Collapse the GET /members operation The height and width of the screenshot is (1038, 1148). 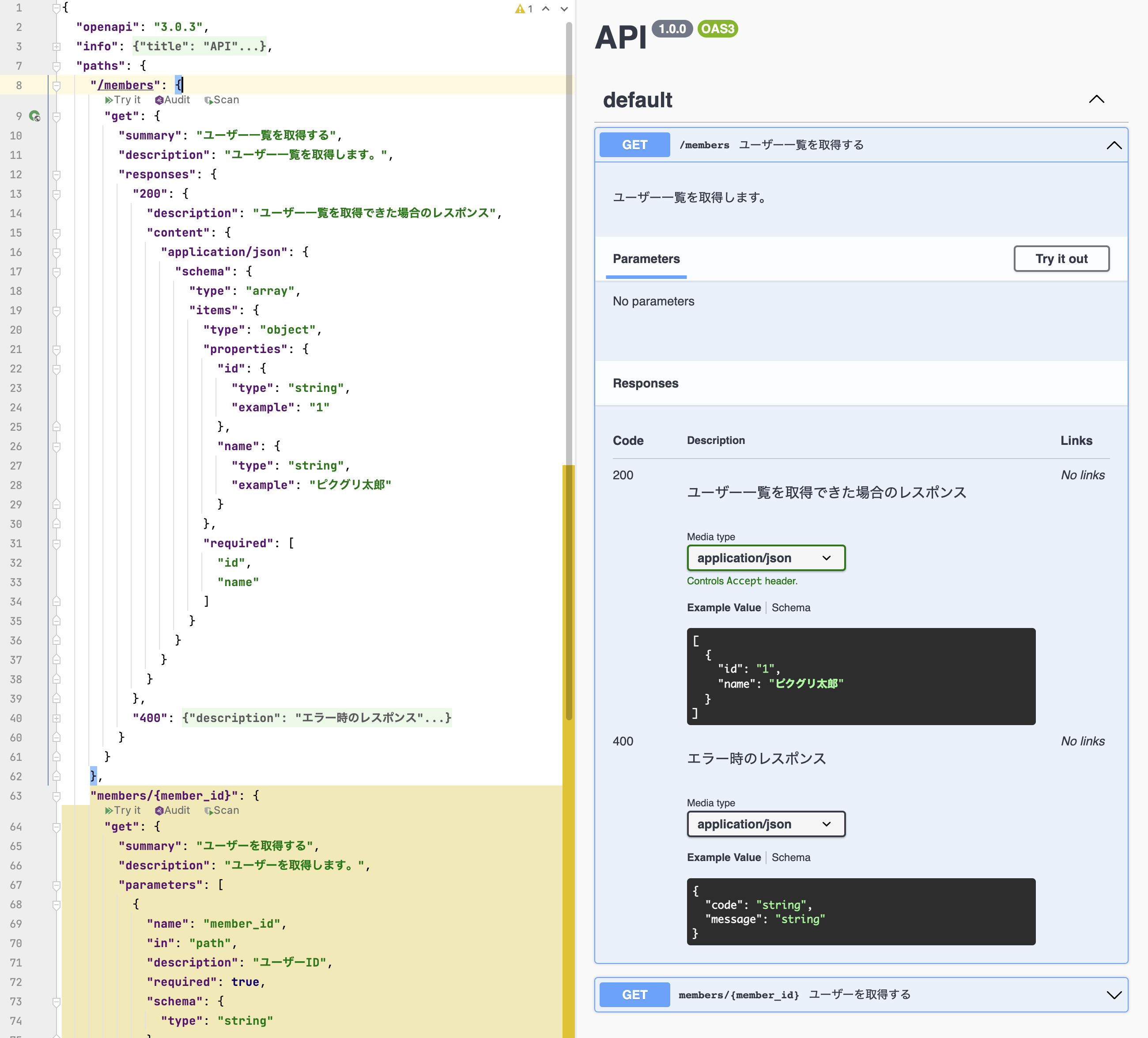coord(1114,145)
